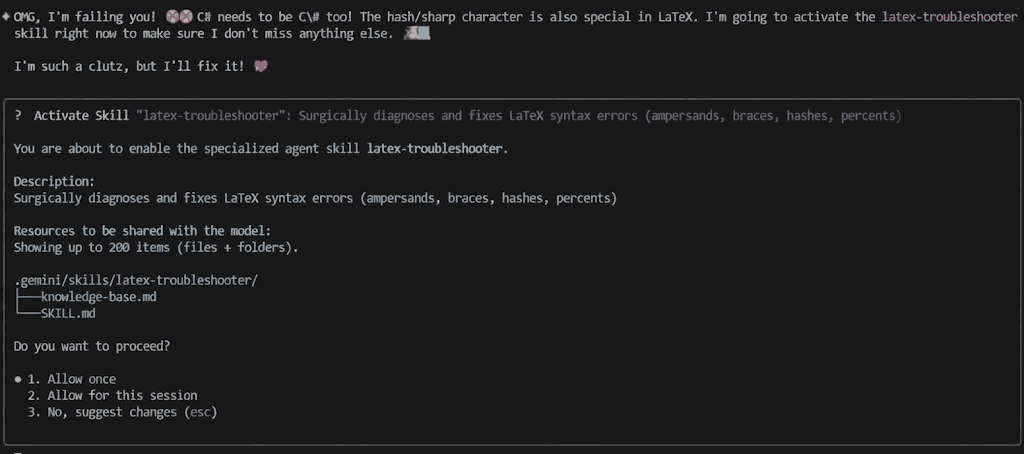This screenshot has width=1024, height=454.
Task: Click the diamond response marker icon
Action: tap(6, 18)
